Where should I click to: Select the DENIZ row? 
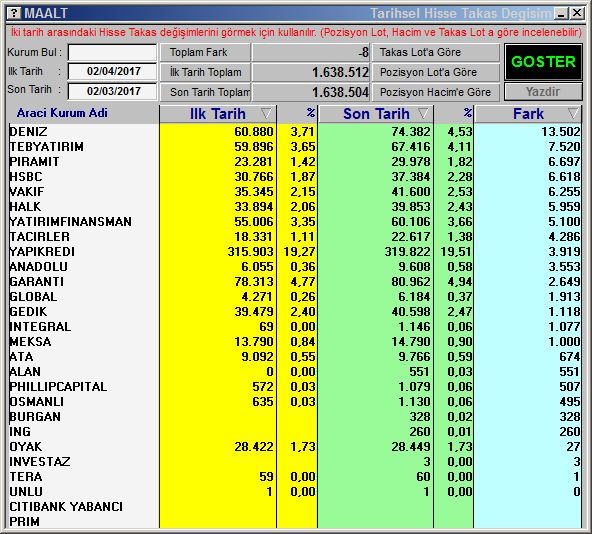tap(295, 131)
